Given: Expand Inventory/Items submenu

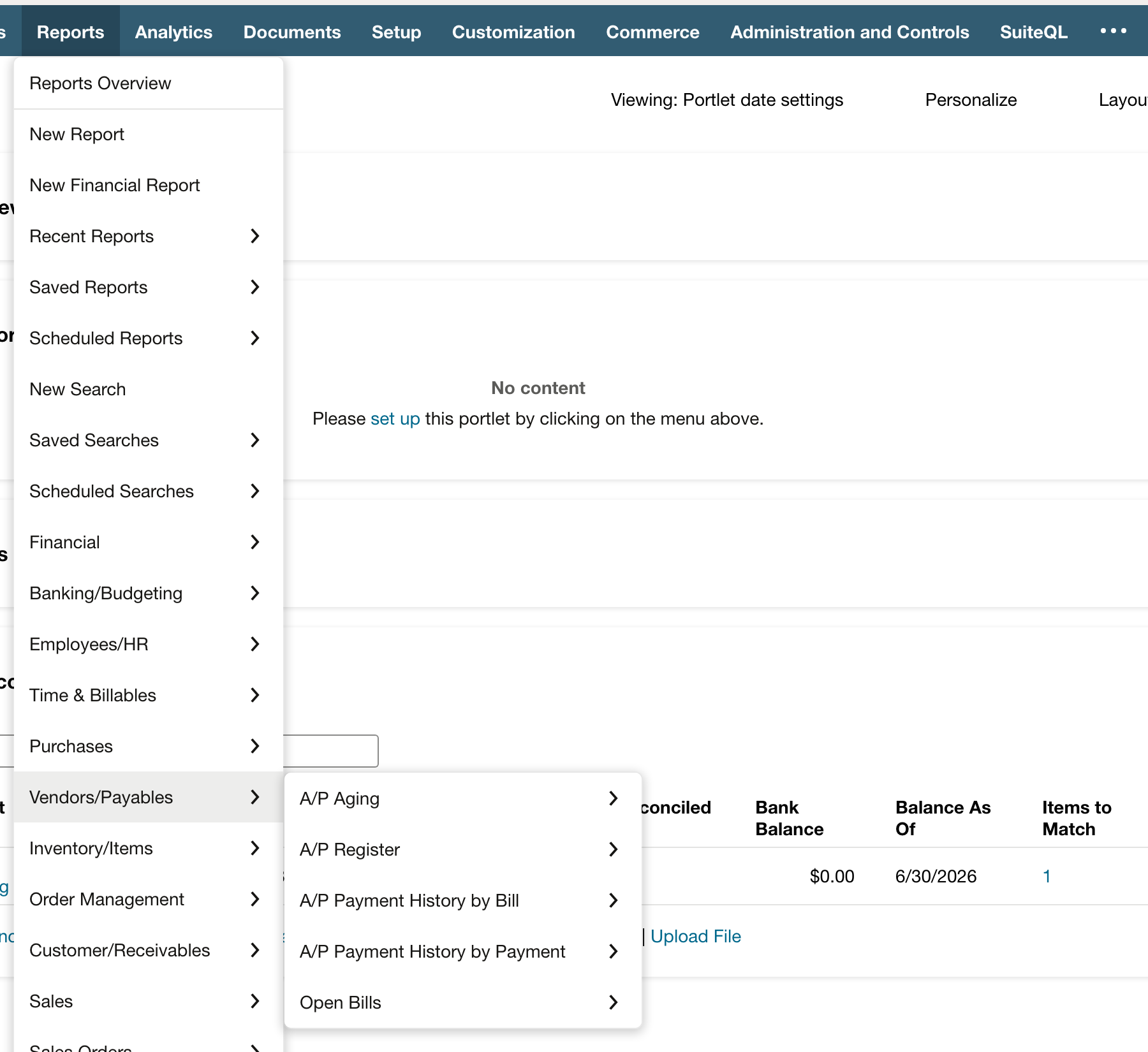Looking at the screenshot, I should 149,849.
